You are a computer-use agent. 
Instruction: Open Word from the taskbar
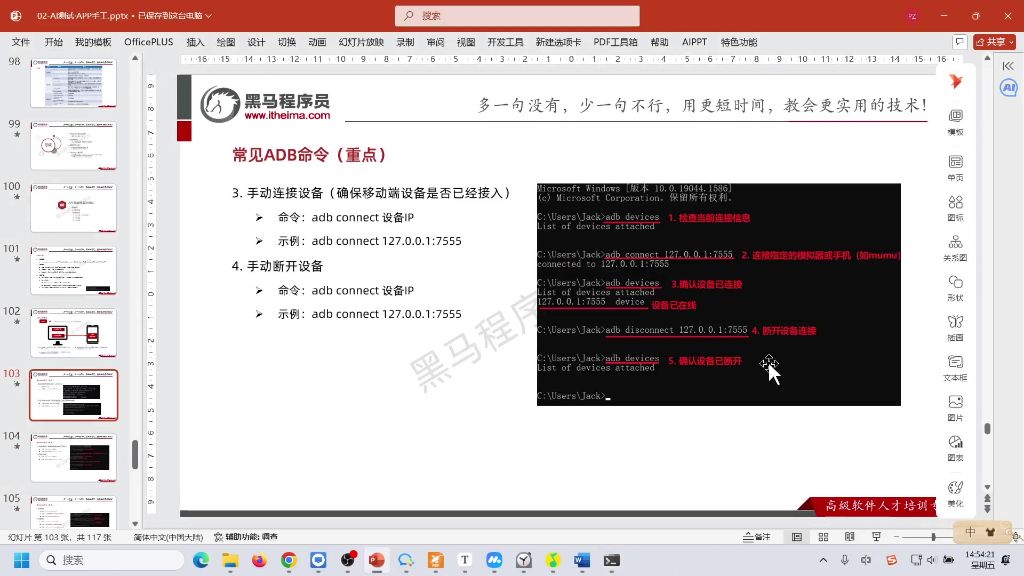pyautogui.click(x=582, y=560)
